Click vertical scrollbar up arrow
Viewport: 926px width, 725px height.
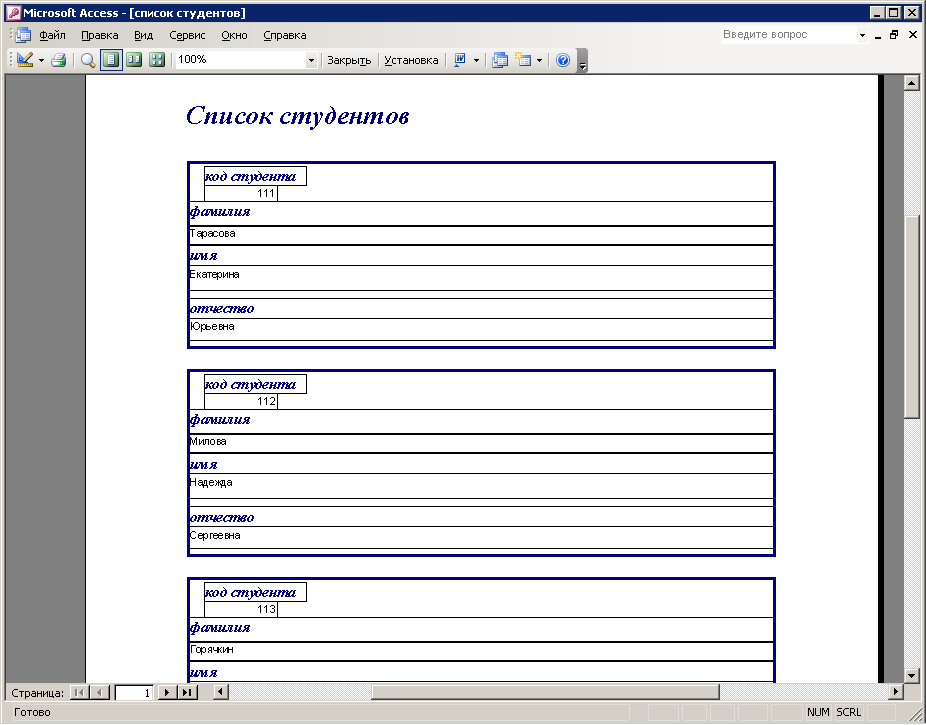[911, 84]
